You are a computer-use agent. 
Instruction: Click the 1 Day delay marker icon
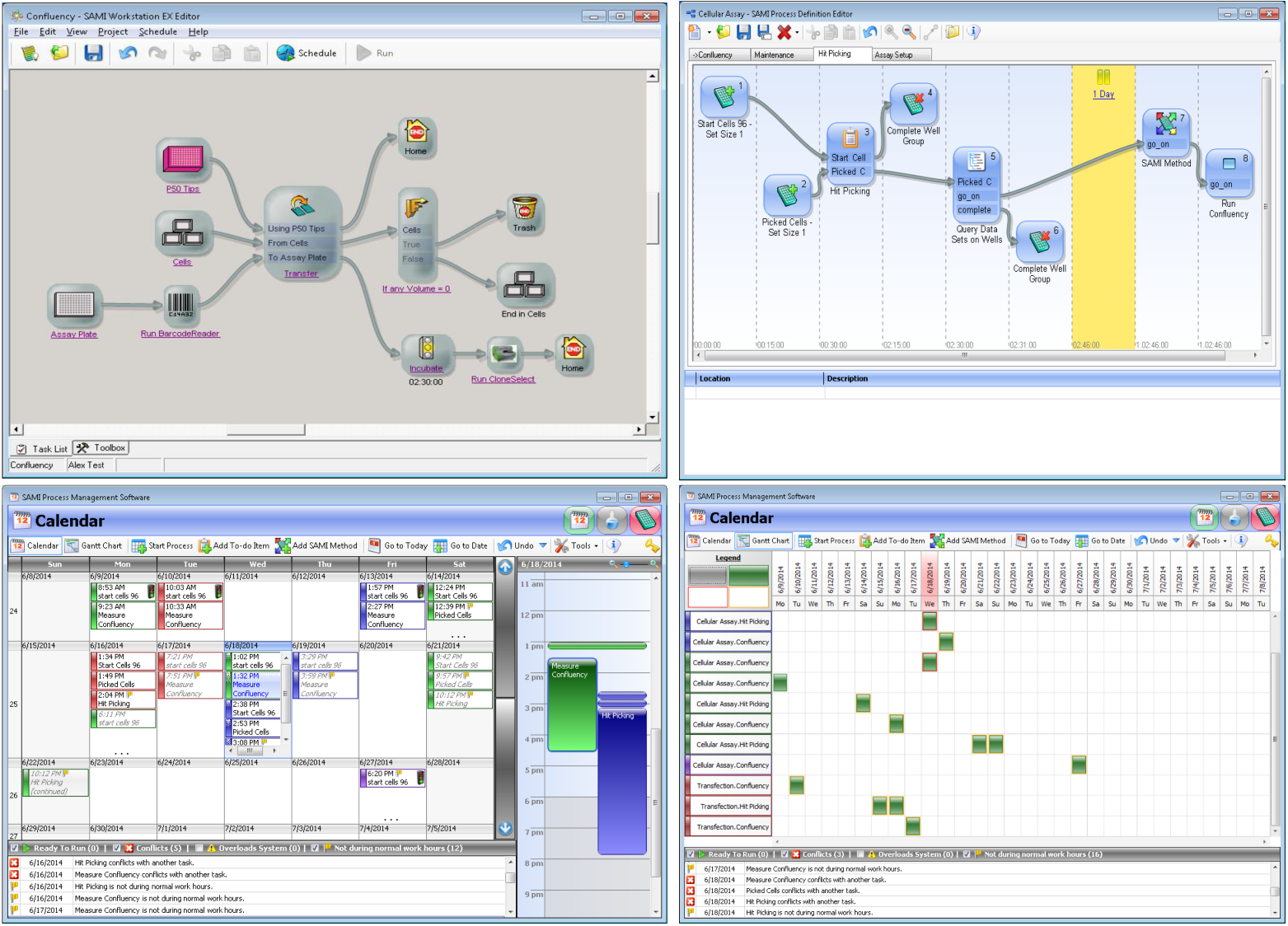(x=1103, y=77)
